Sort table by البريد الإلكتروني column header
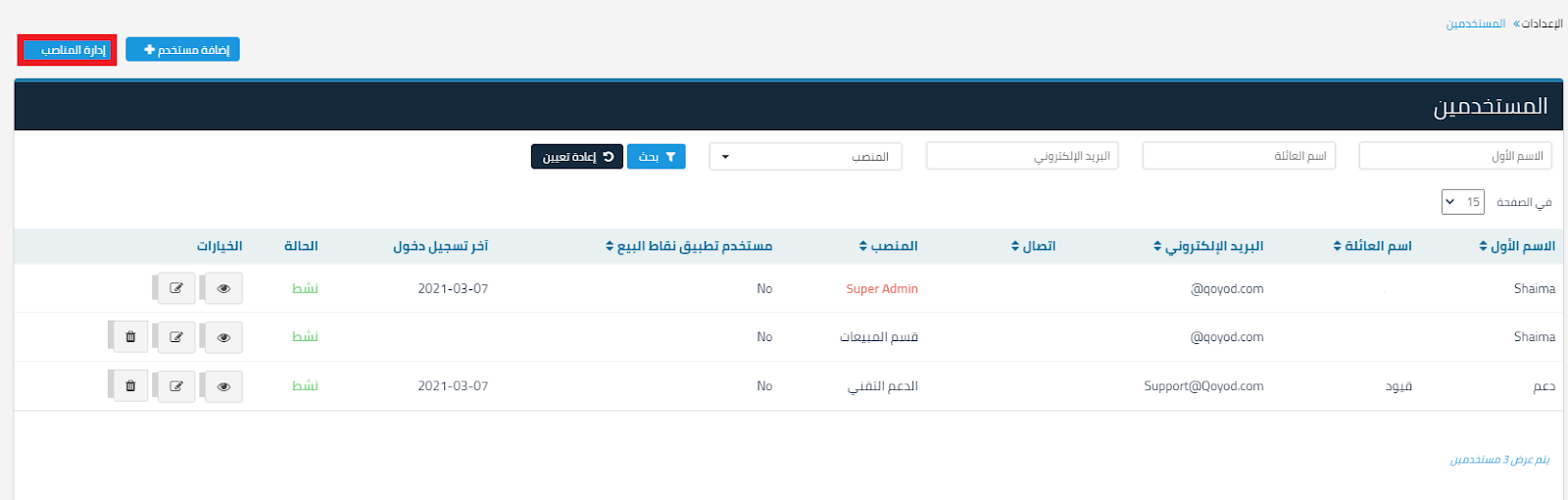Image resolution: width=1568 pixels, height=500 pixels. coord(1208,246)
